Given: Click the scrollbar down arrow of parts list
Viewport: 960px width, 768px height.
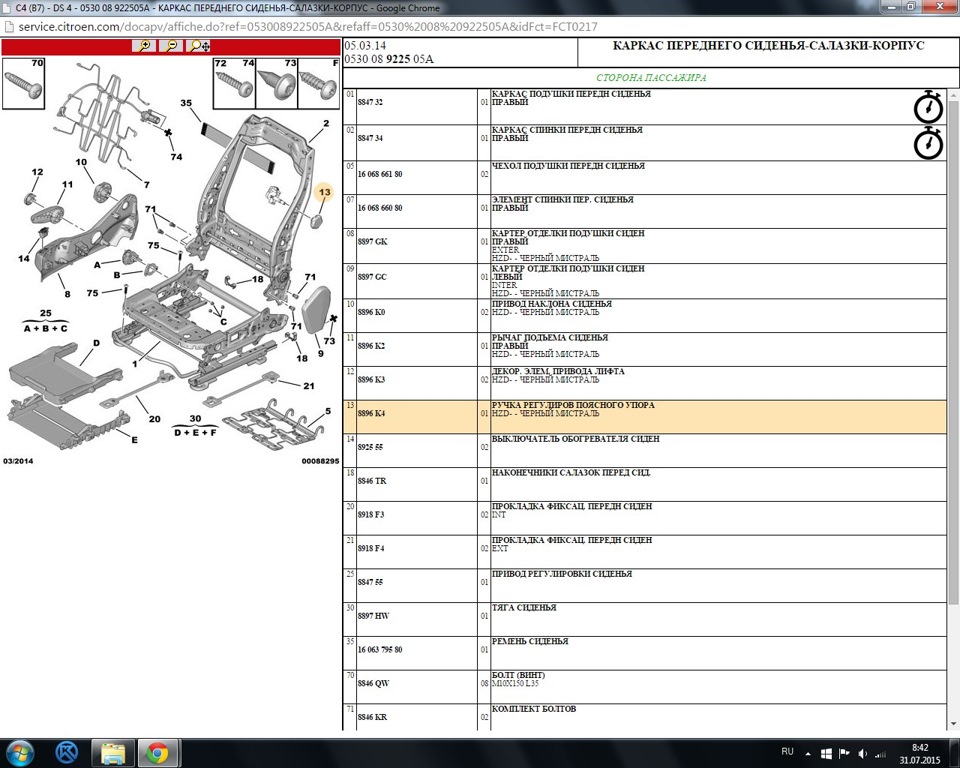Looking at the screenshot, I should [x=953, y=725].
